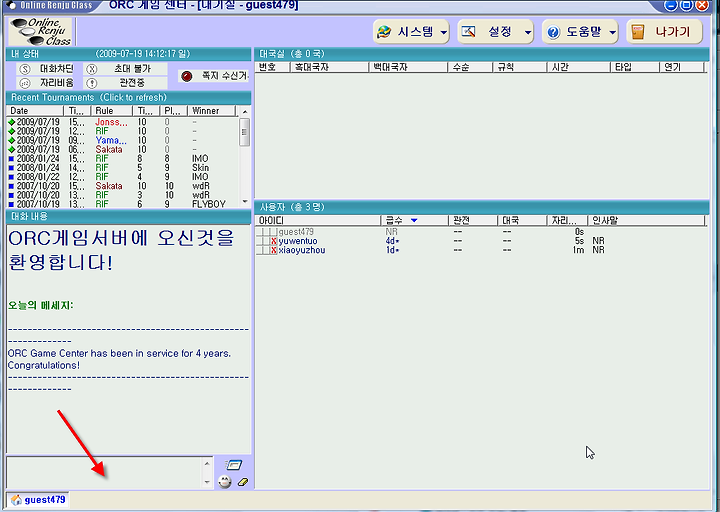Toggle the 관전중 spectating status
Viewport: 720px width, 512px height.
tap(125, 83)
